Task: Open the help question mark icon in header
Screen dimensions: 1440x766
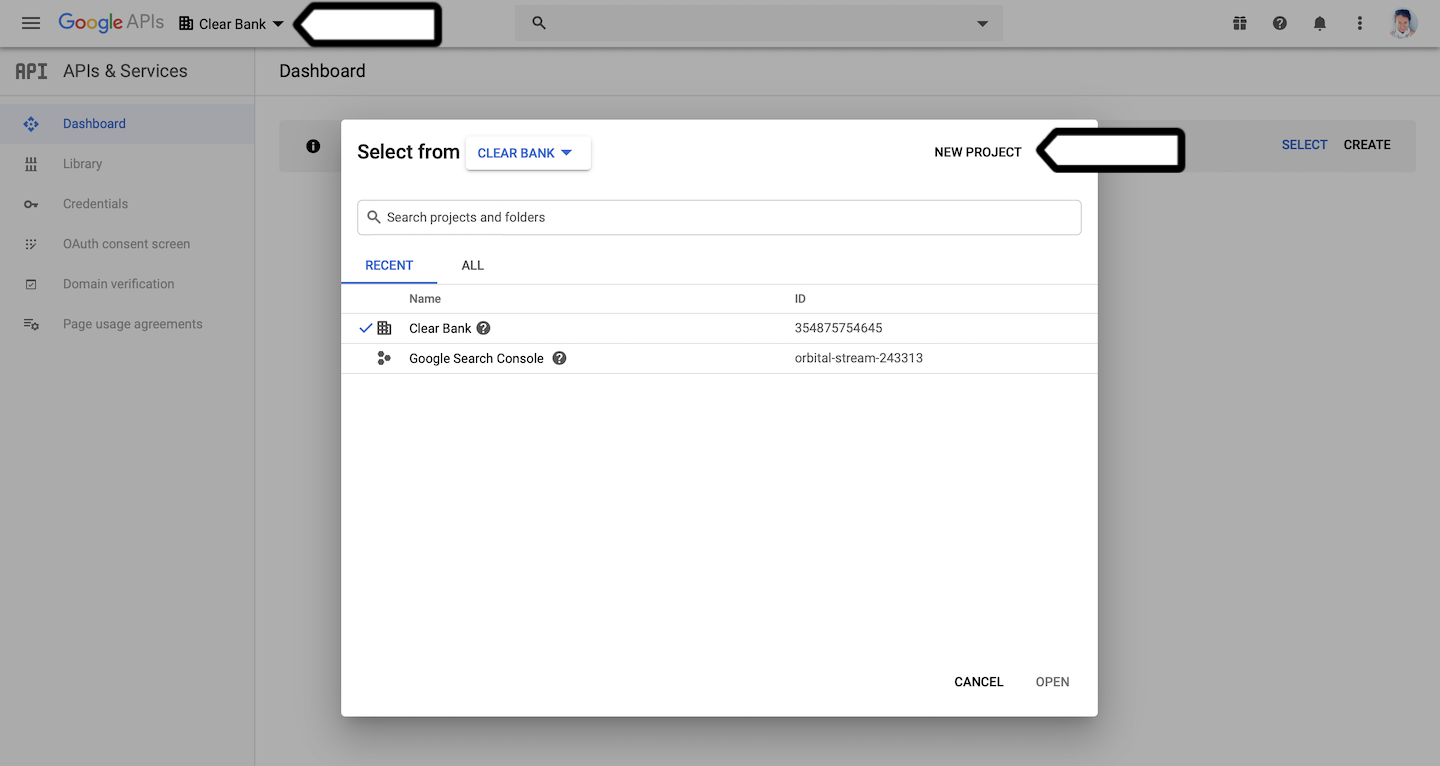Action: point(1280,23)
